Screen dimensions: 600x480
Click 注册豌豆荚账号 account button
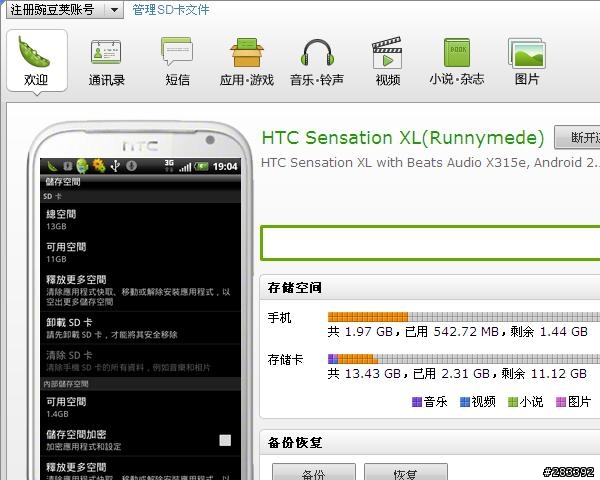click(56, 10)
